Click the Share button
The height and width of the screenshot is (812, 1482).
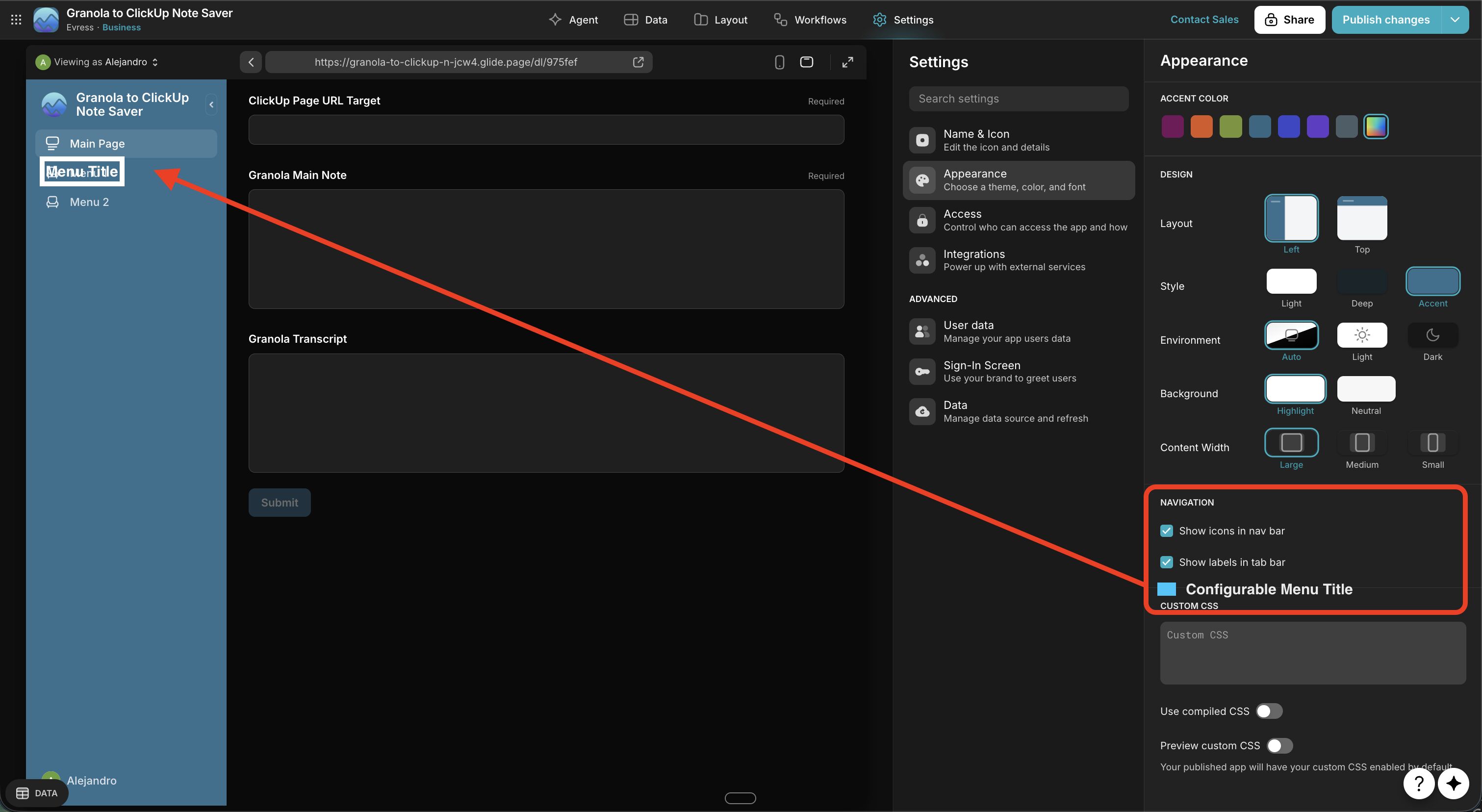pyautogui.click(x=1289, y=20)
